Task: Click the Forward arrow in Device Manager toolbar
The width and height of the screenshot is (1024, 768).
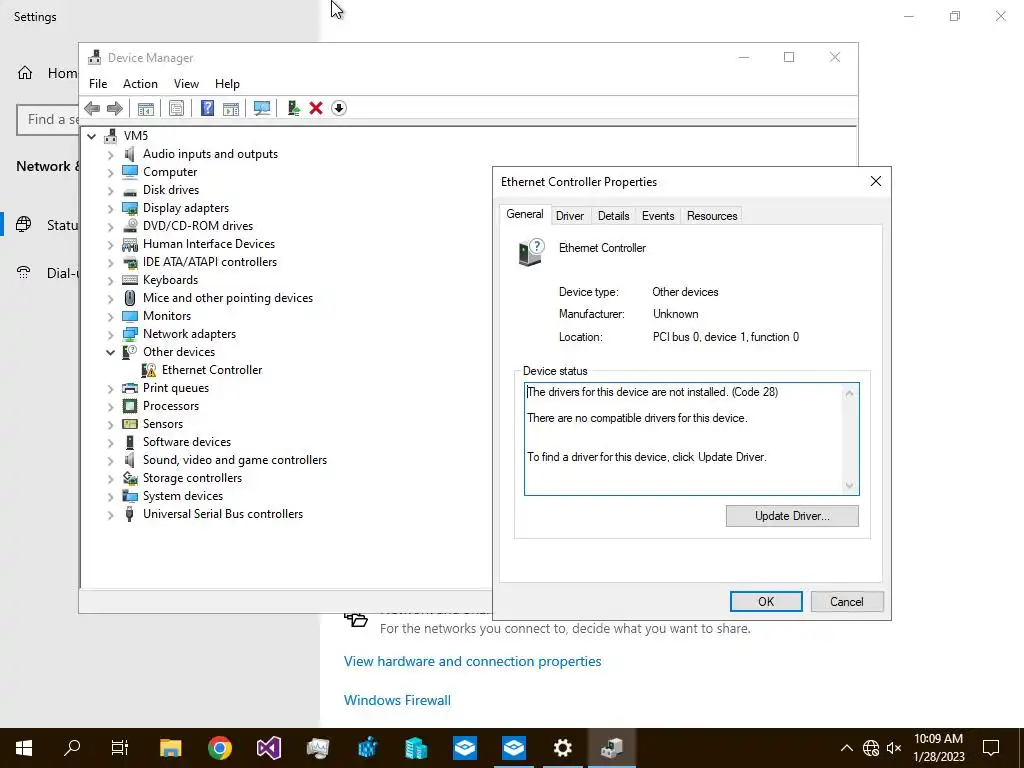Action: click(115, 108)
